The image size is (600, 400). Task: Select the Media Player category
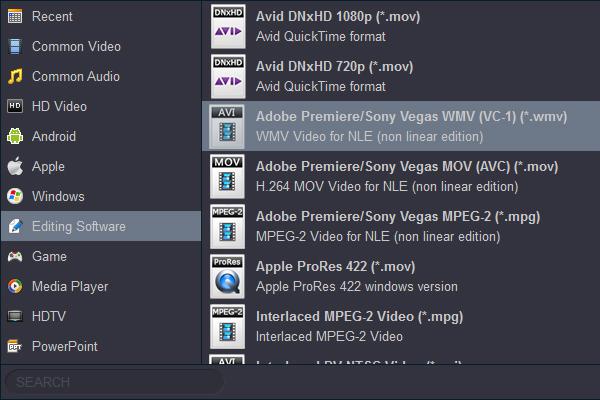(x=101, y=286)
